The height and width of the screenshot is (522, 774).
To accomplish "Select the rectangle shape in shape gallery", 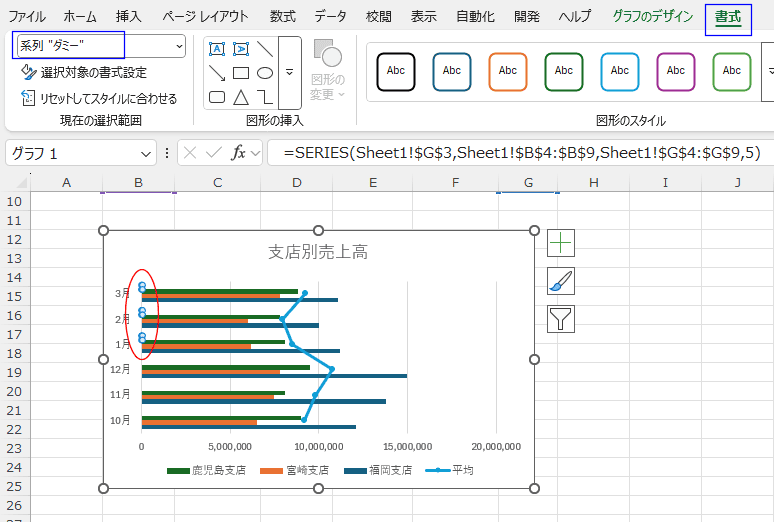I will pos(240,73).
